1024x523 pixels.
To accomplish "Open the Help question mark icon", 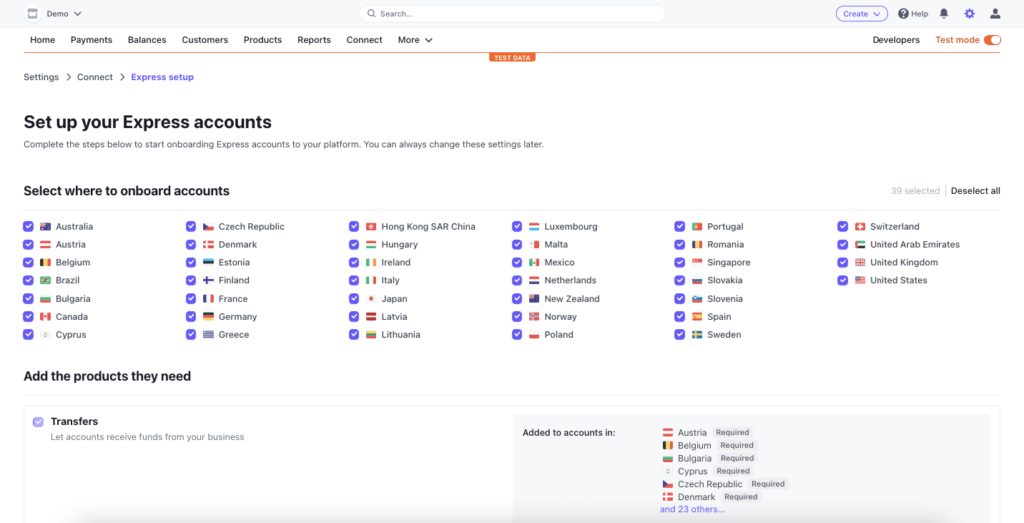I will click(903, 13).
